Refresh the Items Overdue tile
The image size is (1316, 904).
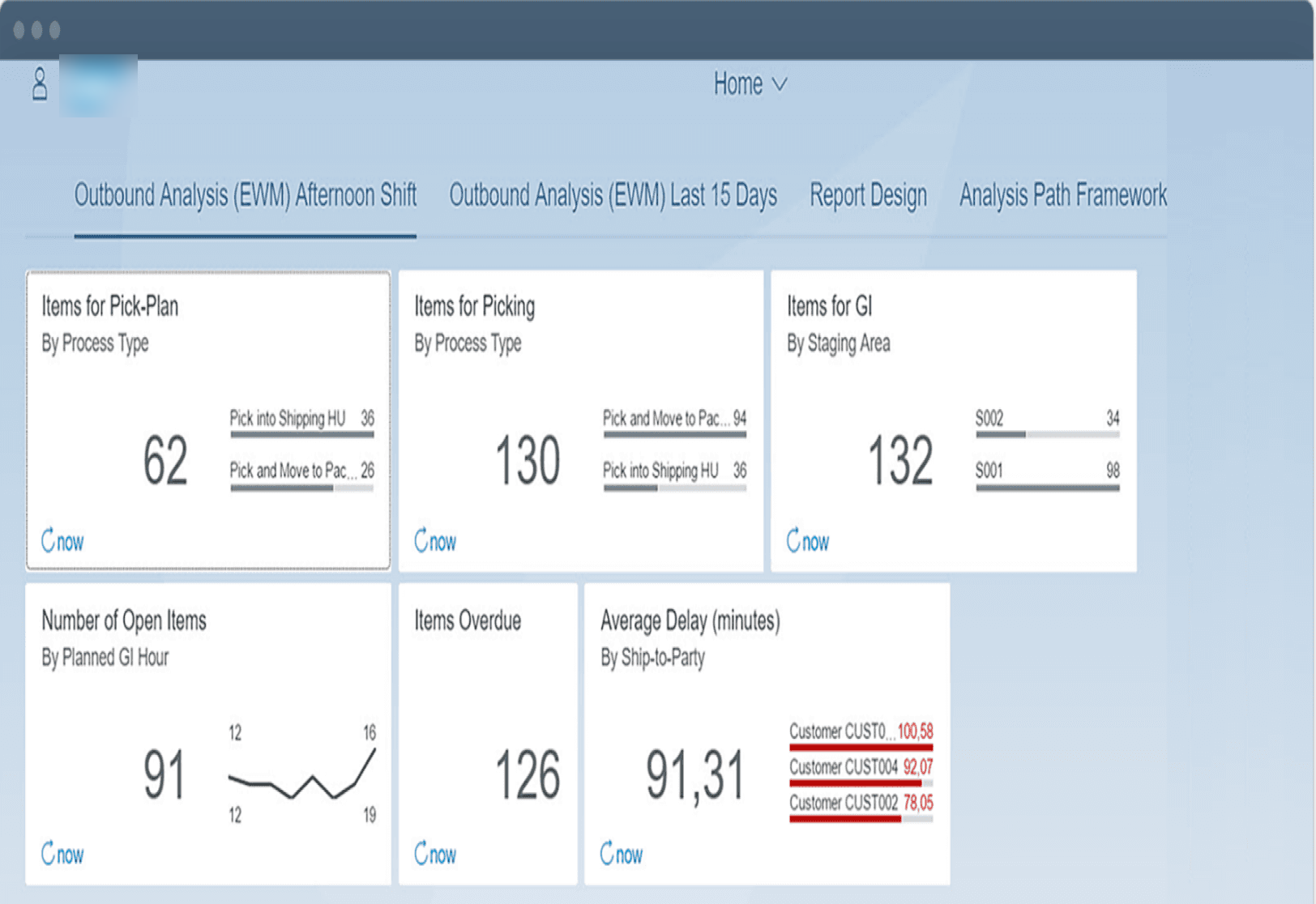click(435, 854)
